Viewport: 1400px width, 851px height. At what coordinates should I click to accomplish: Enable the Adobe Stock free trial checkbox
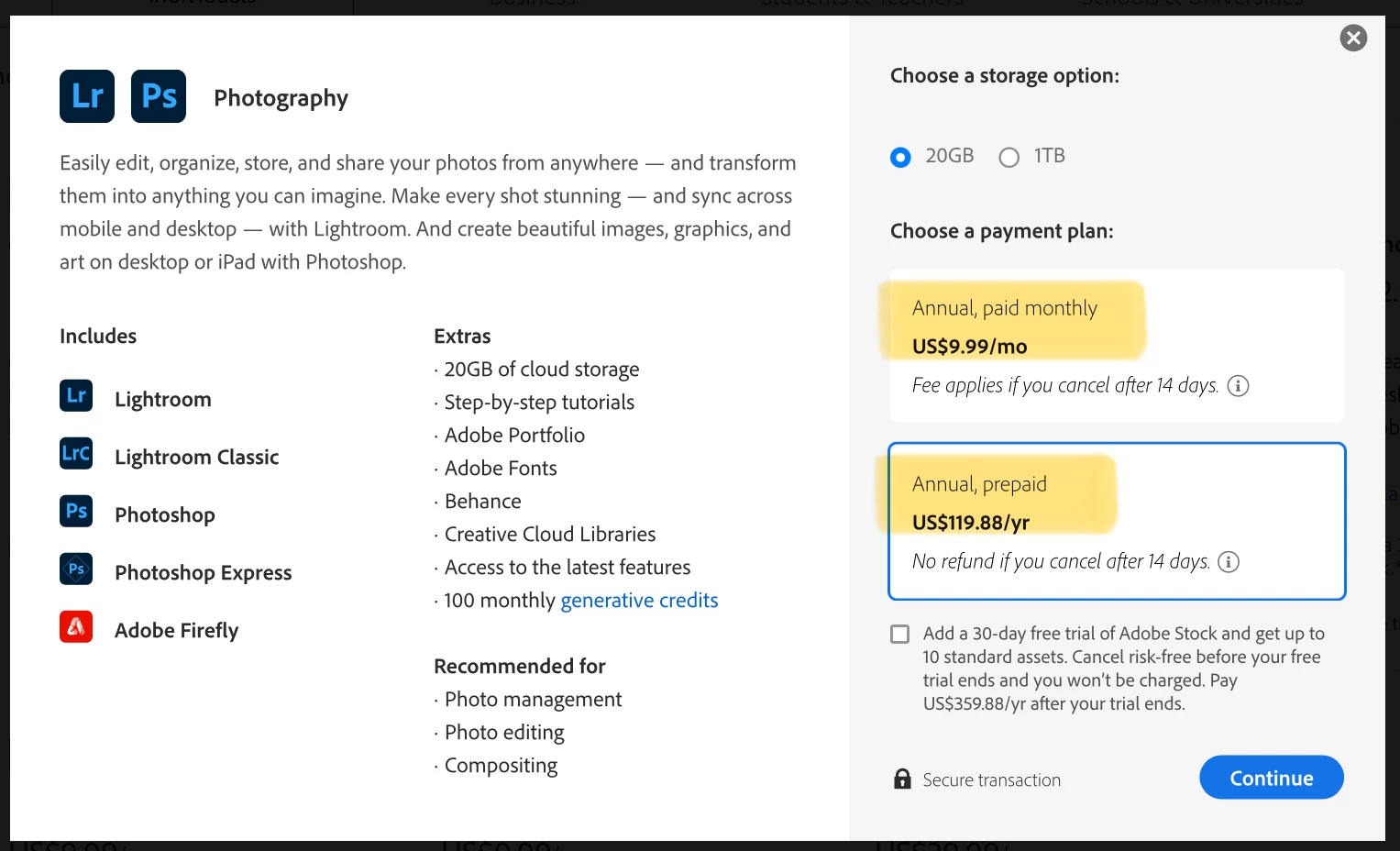(x=900, y=635)
